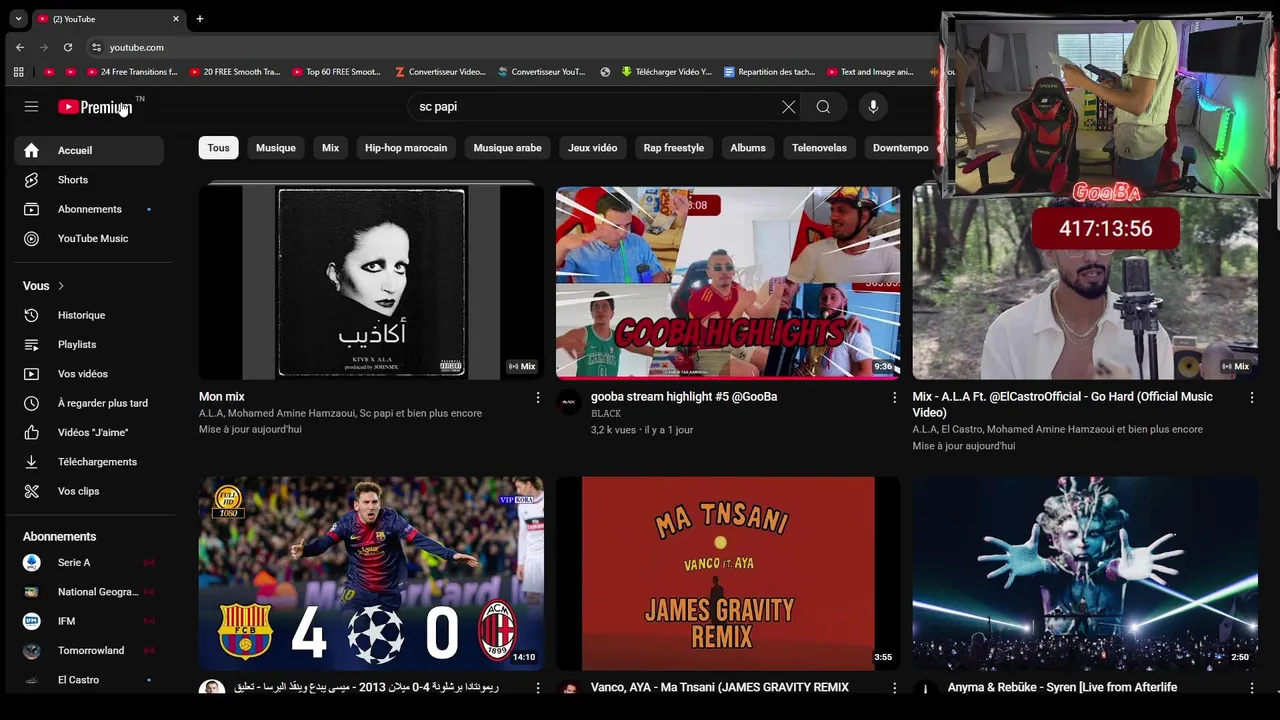This screenshot has width=1280, height=720.
Task: Open Téléchargements in the sidebar
Action: point(89,461)
